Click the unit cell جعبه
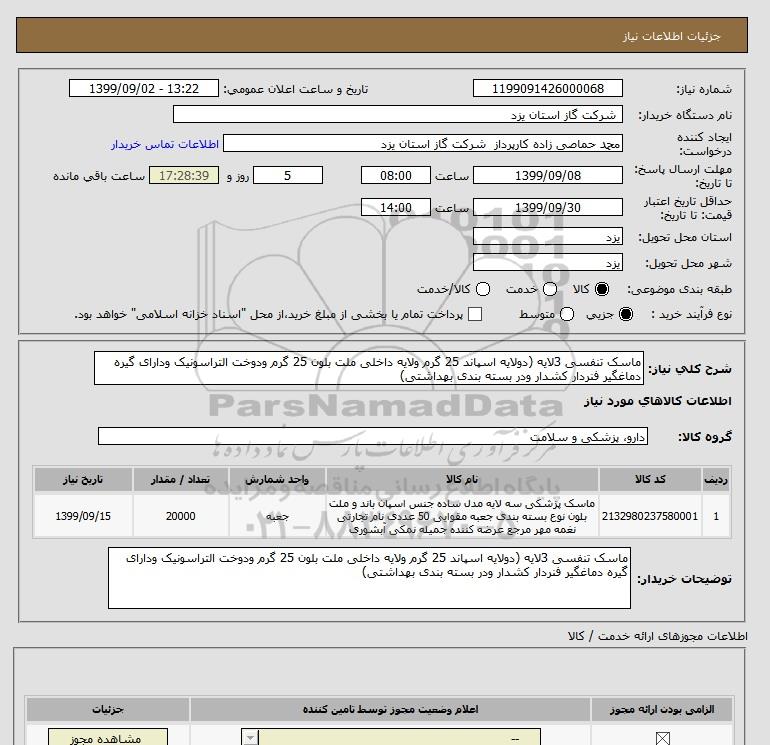770x745 pixels. pyautogui.click(x=277, y=516)
